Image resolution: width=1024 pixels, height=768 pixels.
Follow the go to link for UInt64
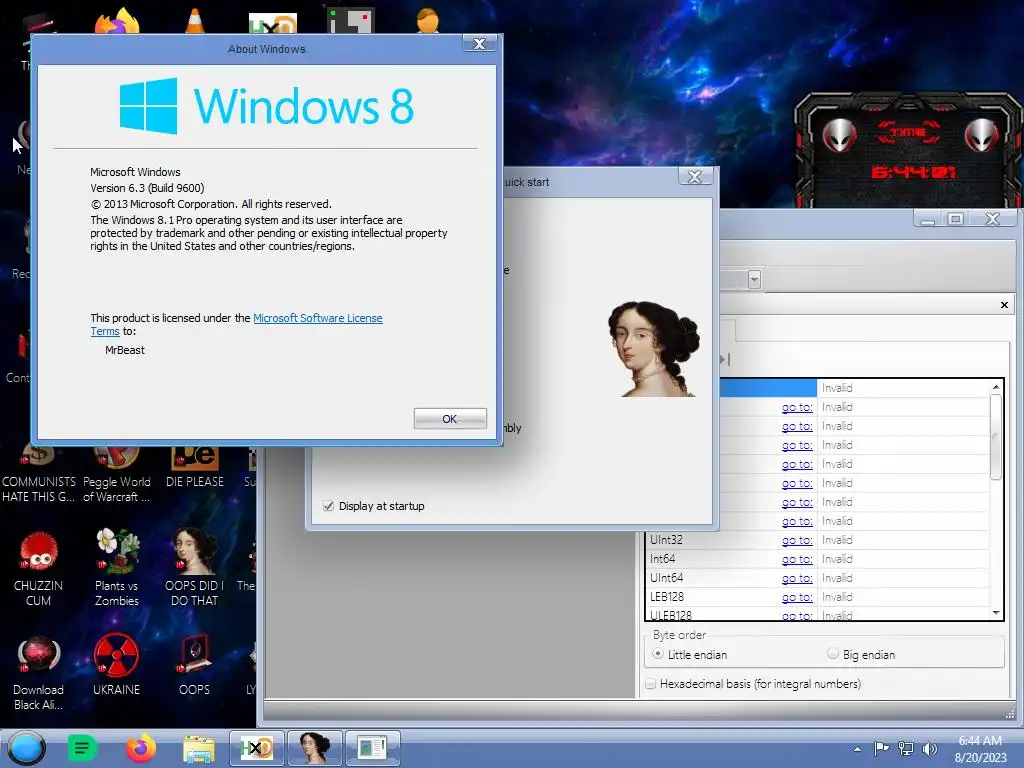797,578
